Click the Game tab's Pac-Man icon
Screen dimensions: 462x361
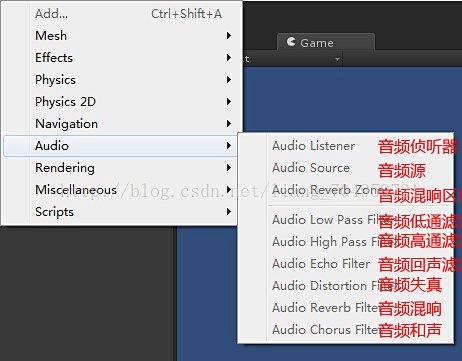coord(291,42)
